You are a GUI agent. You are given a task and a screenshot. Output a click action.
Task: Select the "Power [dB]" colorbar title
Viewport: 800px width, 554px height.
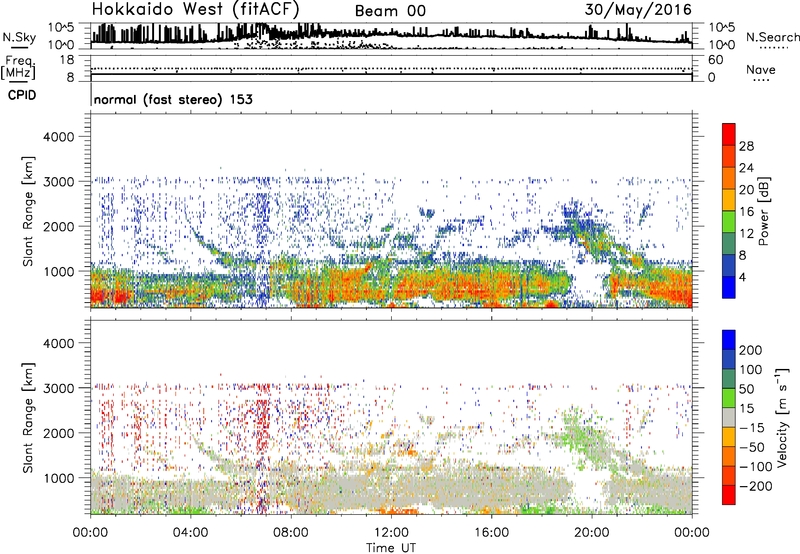[763, 211]
